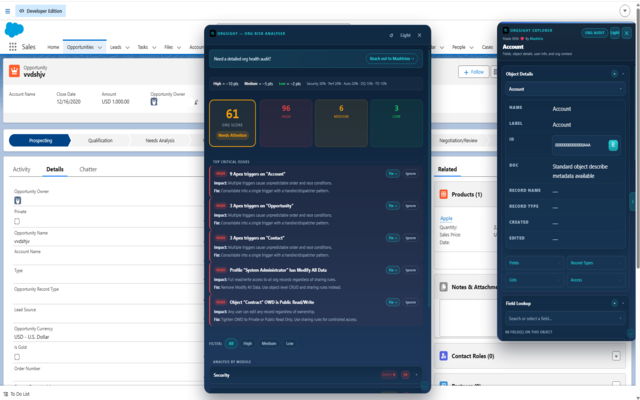Collapse the Object Details section
Image resolution: width=640 pixels, height=400 pixels.
623,74
